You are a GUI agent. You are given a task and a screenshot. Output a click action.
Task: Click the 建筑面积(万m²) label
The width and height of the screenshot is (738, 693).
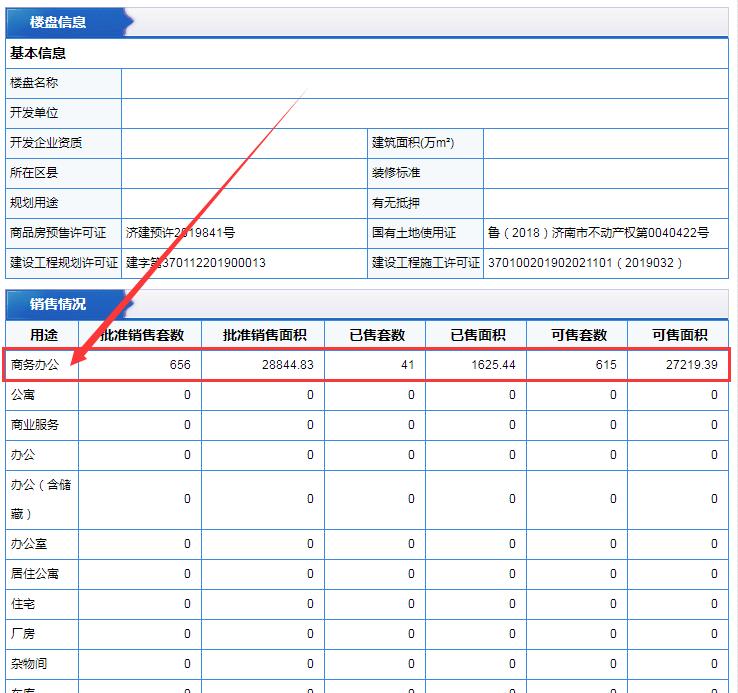(413, 143)
